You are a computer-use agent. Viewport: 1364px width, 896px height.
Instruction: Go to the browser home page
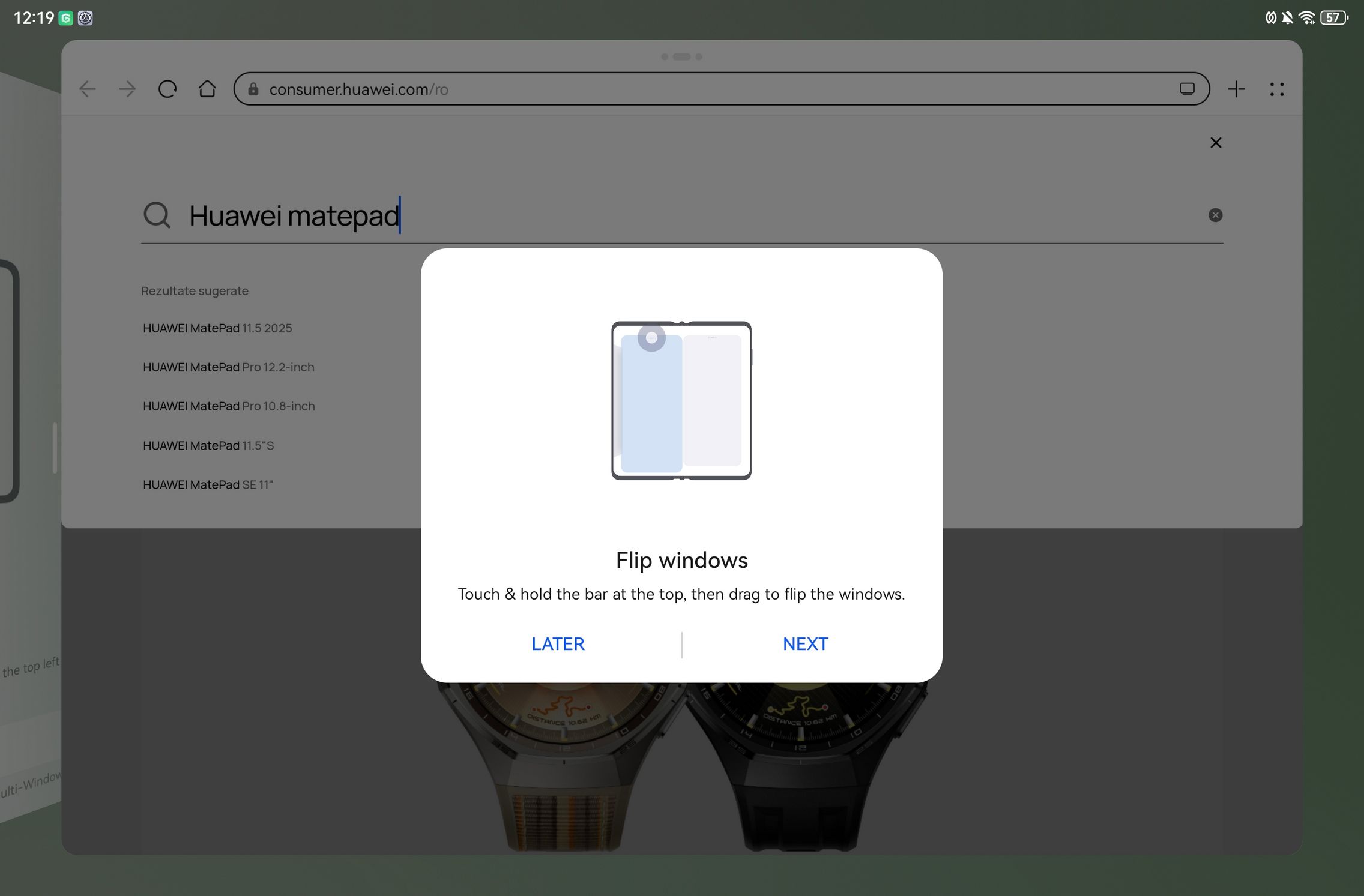pyautogui.click(x=207, y=89)
